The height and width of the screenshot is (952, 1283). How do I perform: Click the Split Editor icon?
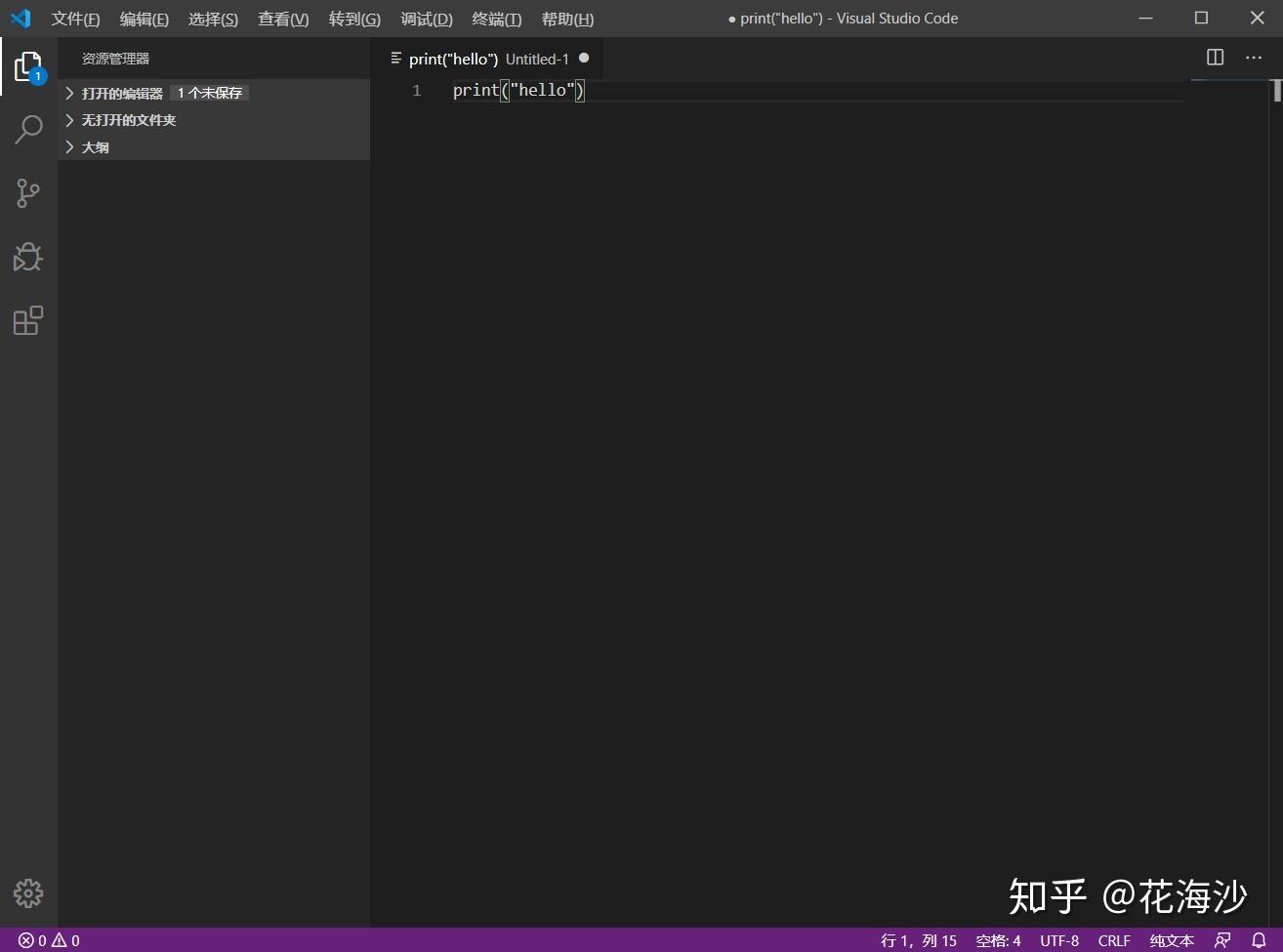point(1214,58)
